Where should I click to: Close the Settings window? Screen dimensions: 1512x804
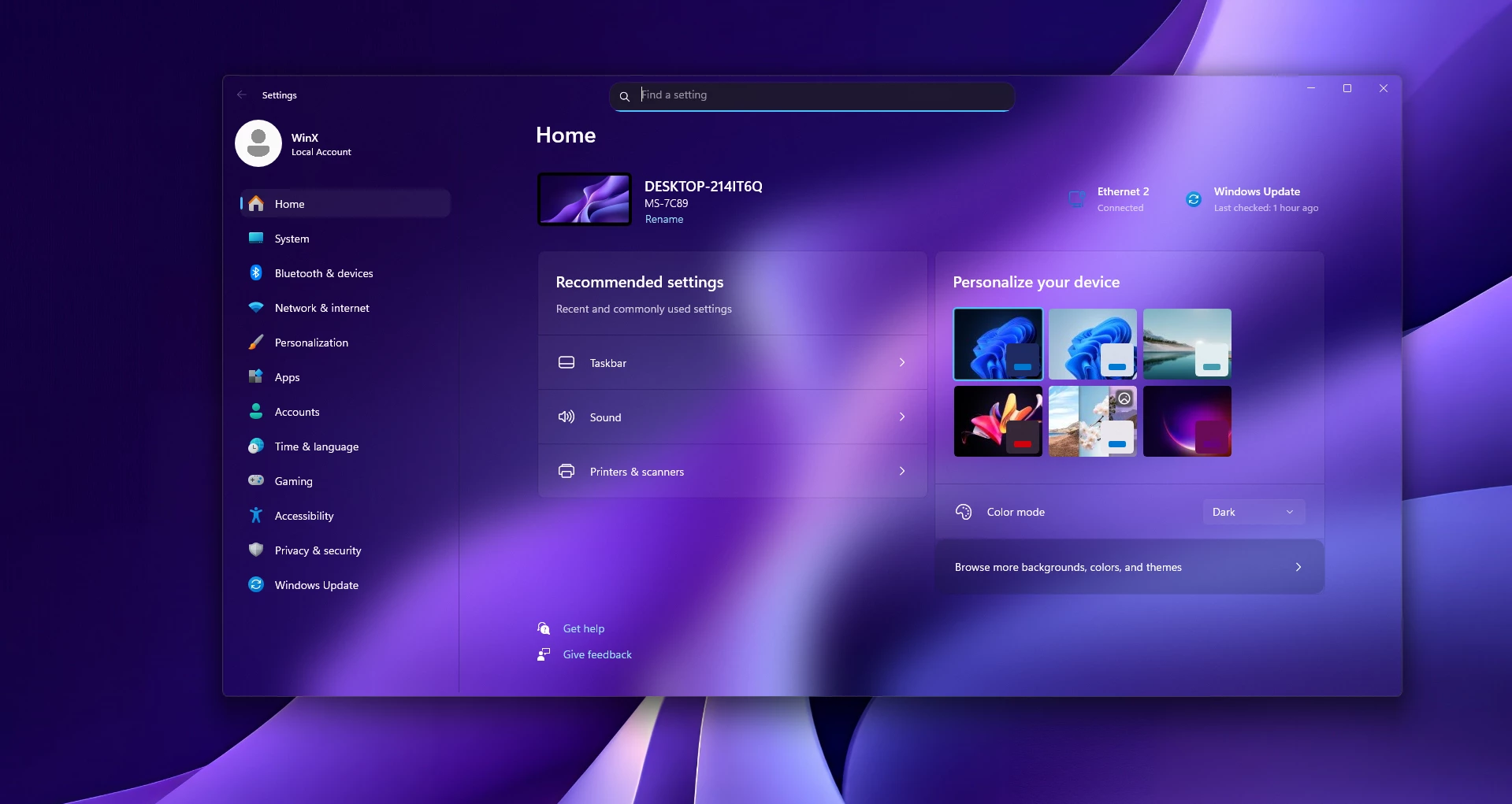pyautogui.click(x=1384, y=88)
